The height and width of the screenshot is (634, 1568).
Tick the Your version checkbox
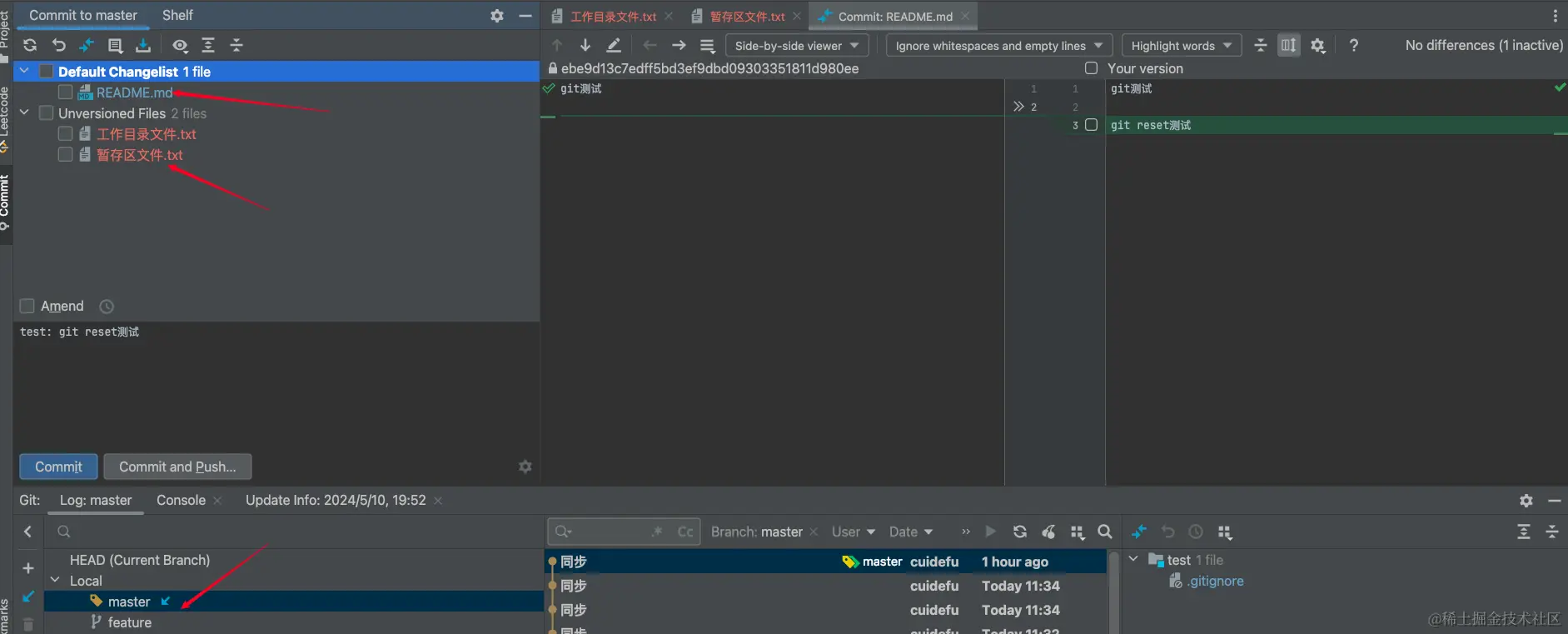coord(1091,68)
